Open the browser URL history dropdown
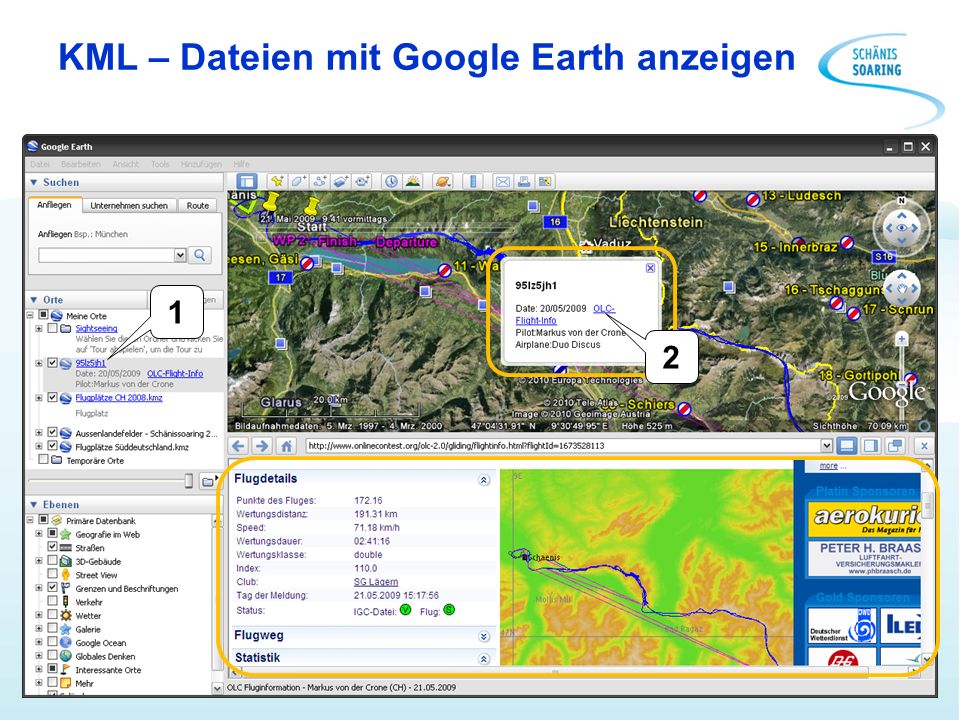 click(826, 446)
